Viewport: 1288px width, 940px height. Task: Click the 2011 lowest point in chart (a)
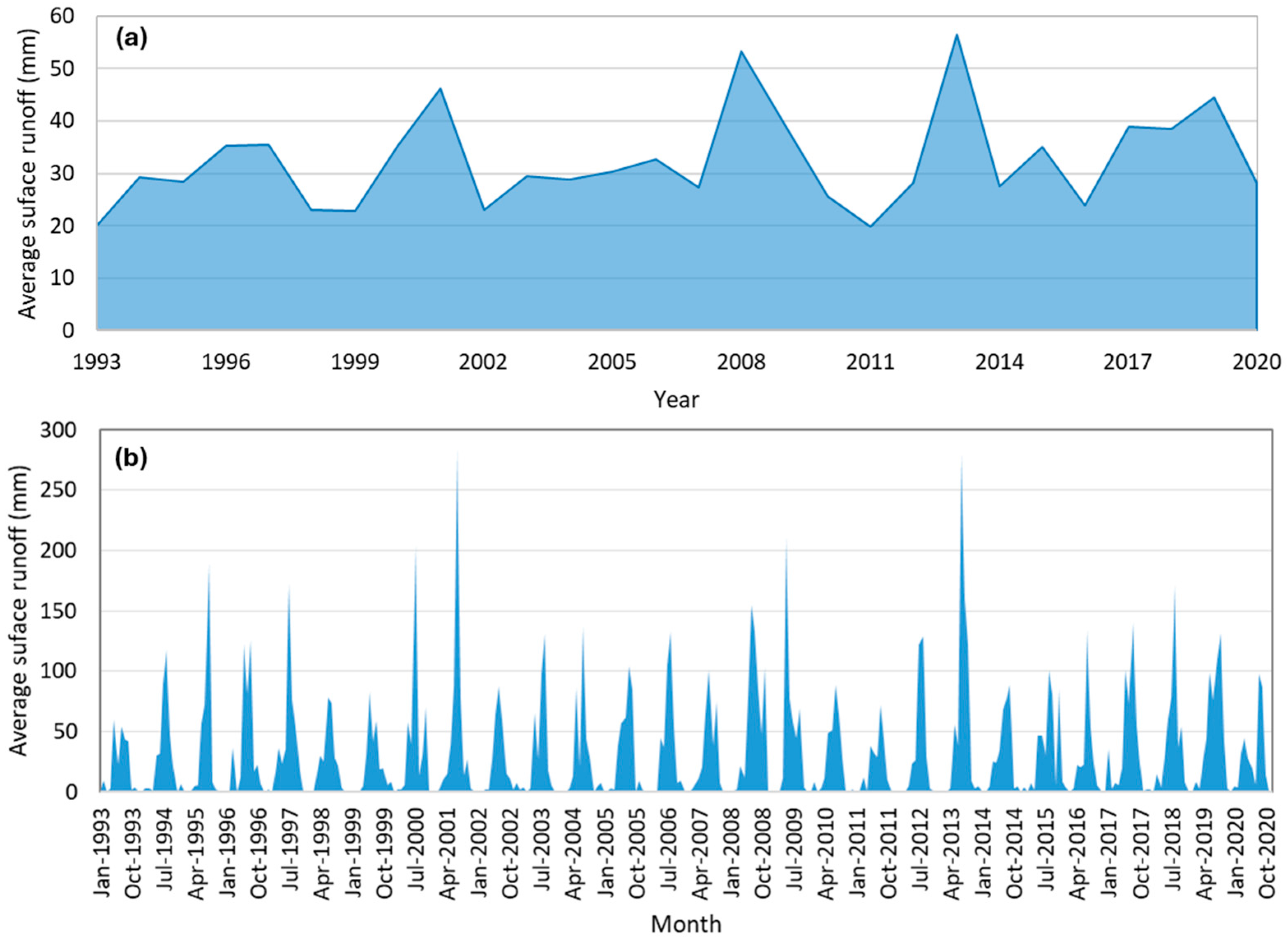tap(870, 226)
